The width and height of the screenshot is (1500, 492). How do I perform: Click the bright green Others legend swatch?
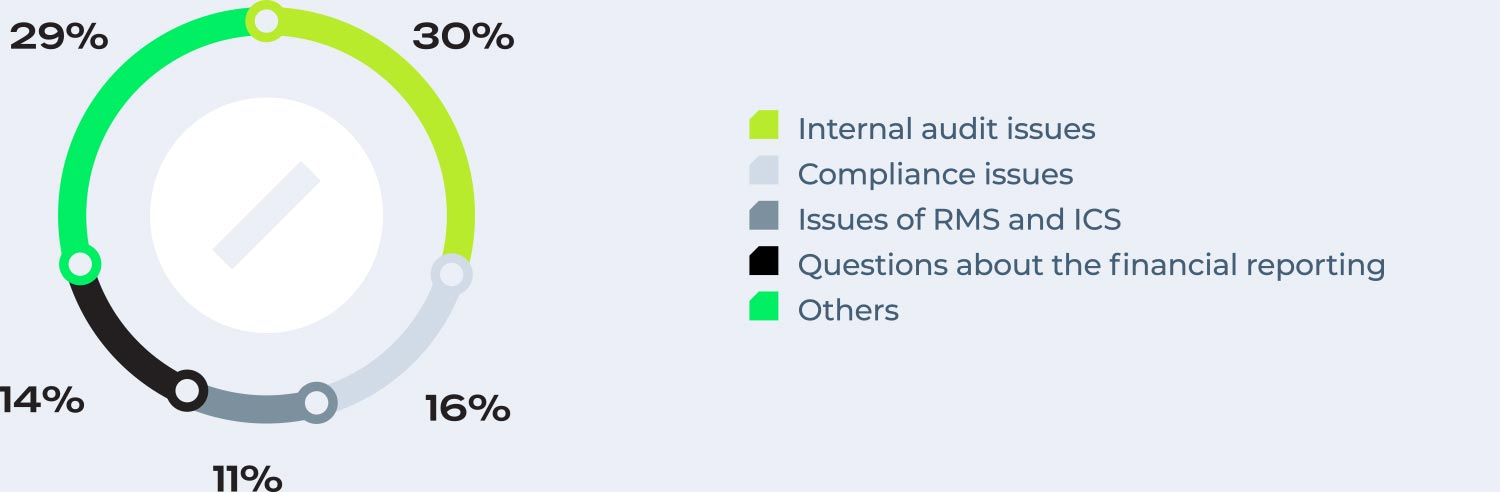(764, 306)
